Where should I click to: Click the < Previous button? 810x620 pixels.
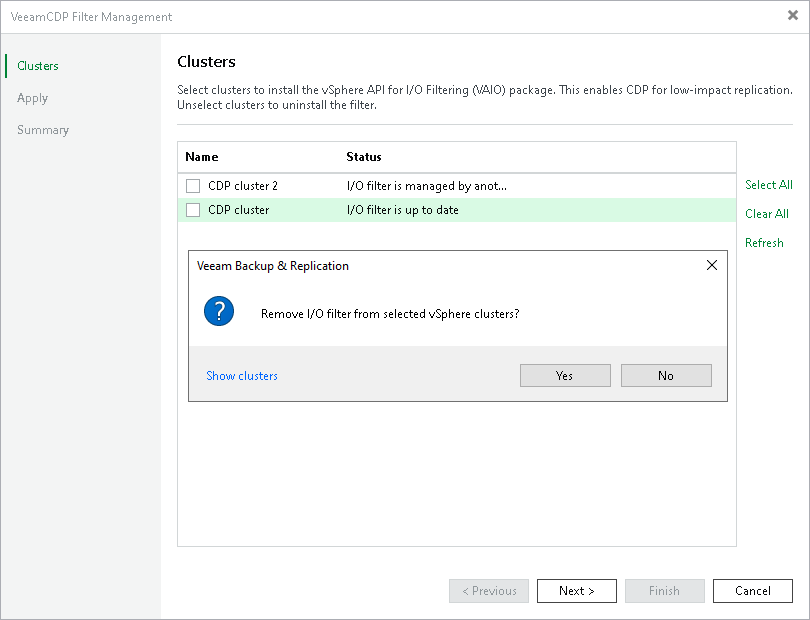pyautogui.click(x=489, y=591)
